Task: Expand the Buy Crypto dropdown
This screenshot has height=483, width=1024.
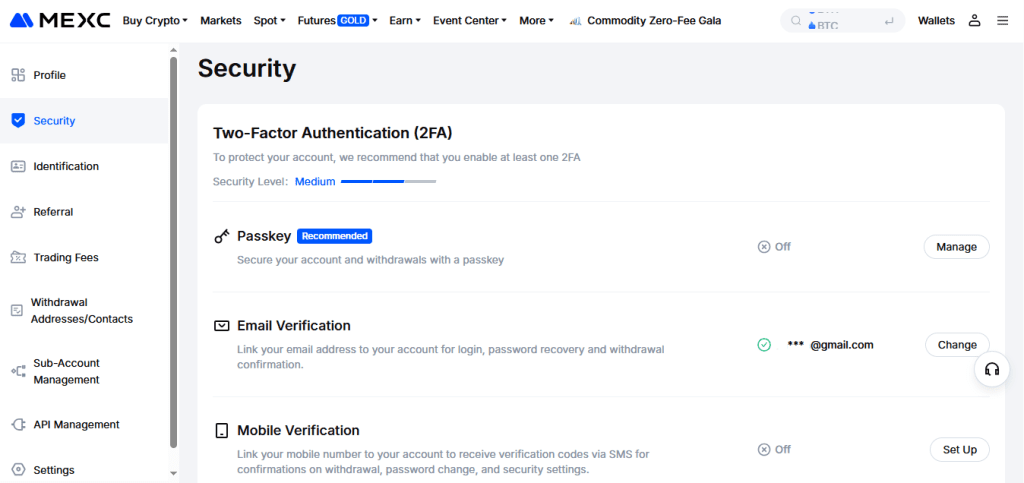Action: coord(155,21)
